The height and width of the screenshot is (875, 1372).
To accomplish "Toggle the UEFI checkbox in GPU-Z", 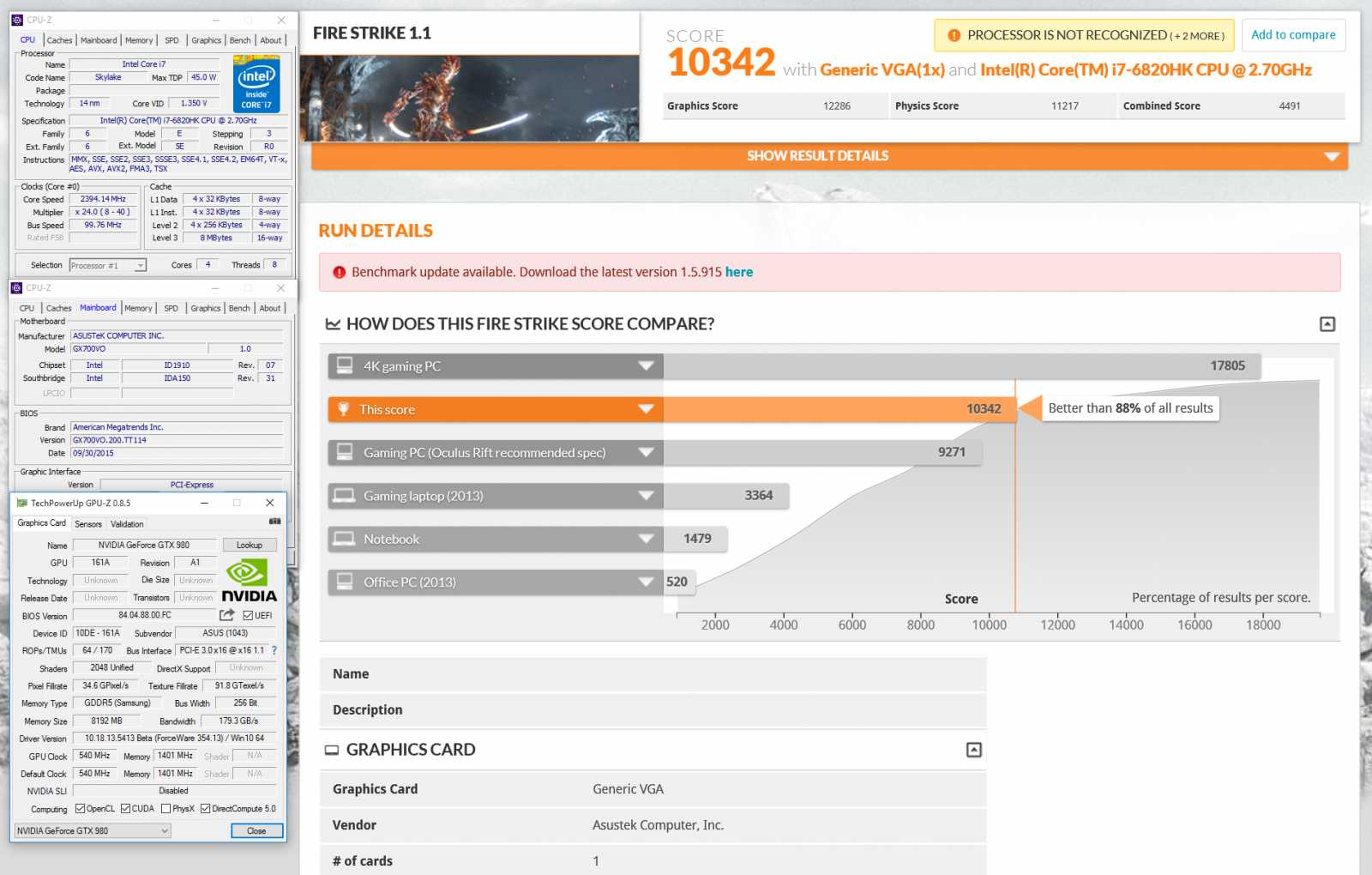I will point(248,615).
